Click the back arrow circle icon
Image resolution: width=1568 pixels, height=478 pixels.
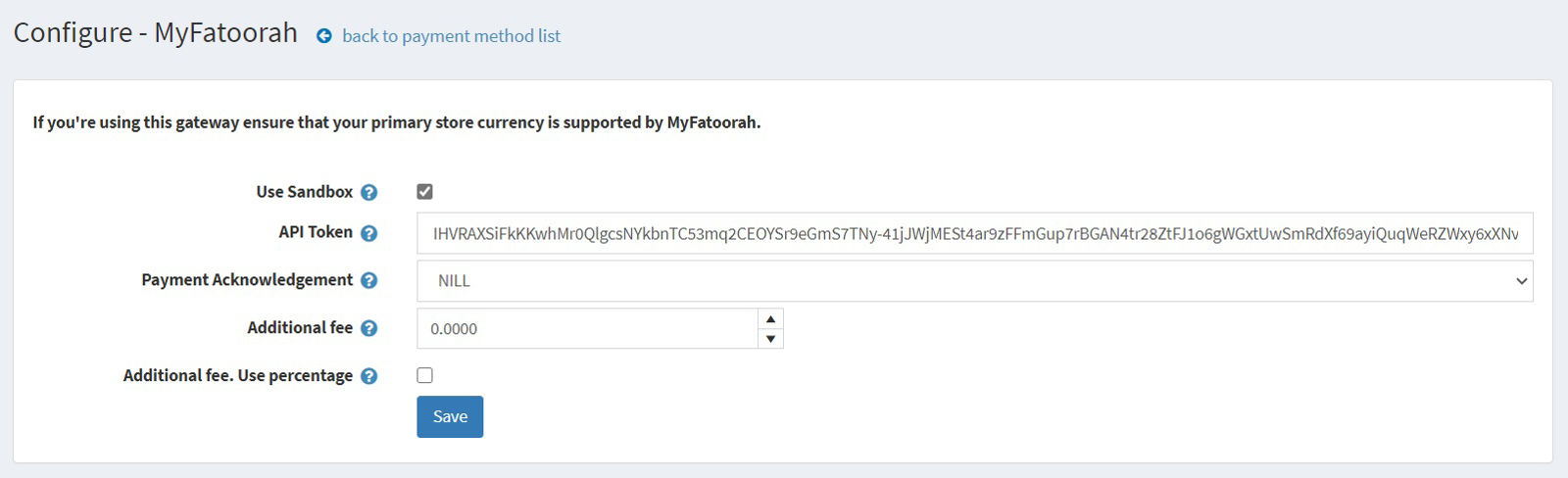tap(324, 36)
